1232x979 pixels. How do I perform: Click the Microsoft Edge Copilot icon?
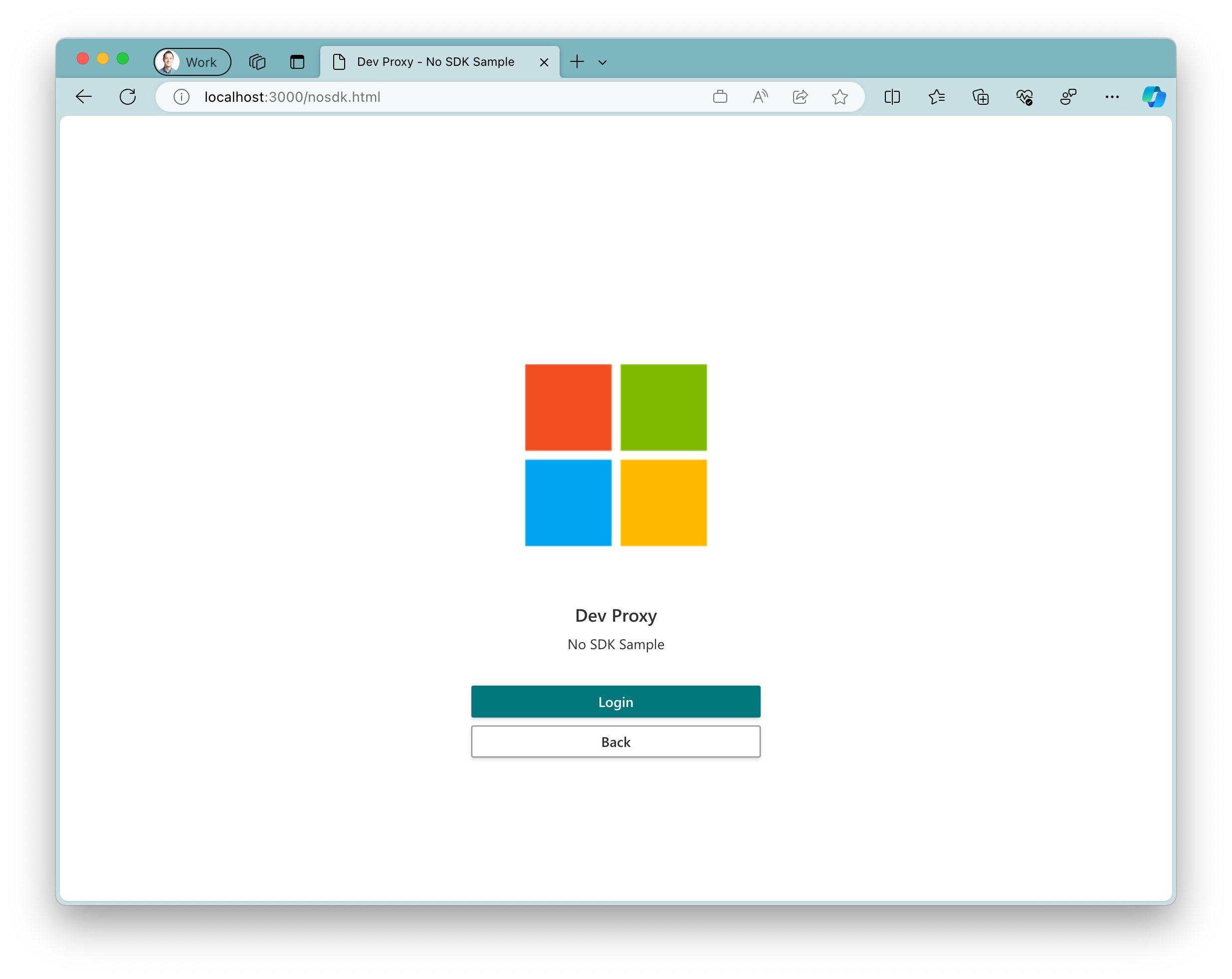pos(1155,97)
